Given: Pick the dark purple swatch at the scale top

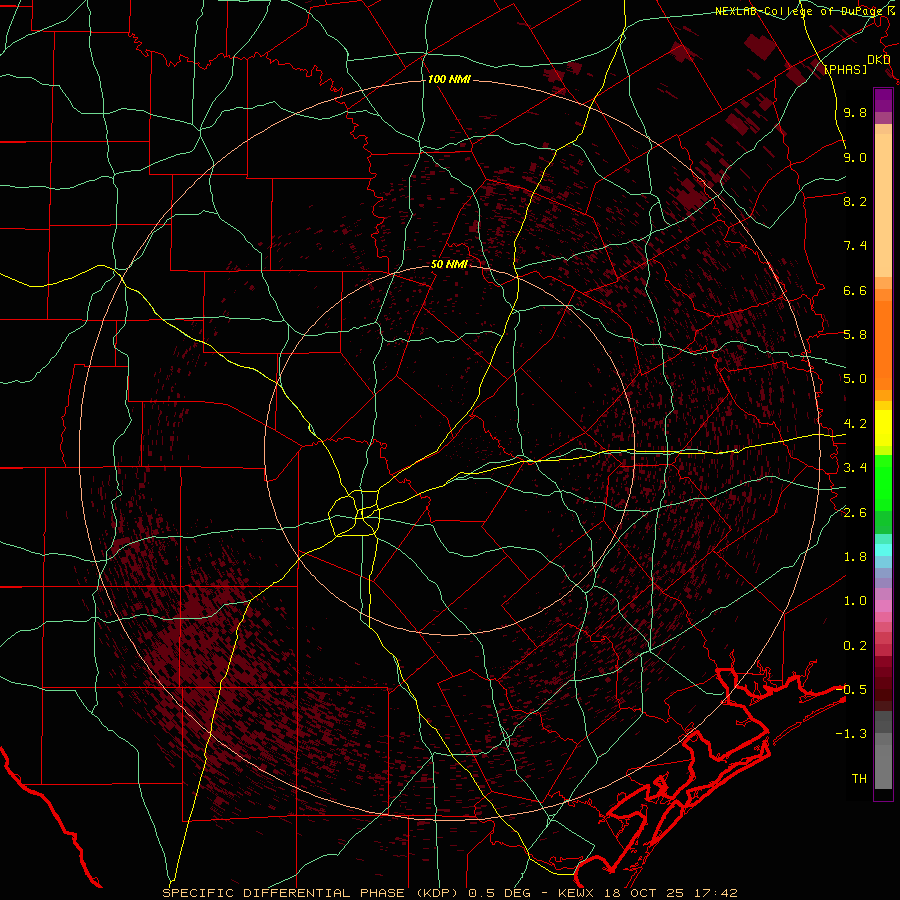Looking at the screenshot, I should (883, 95).
